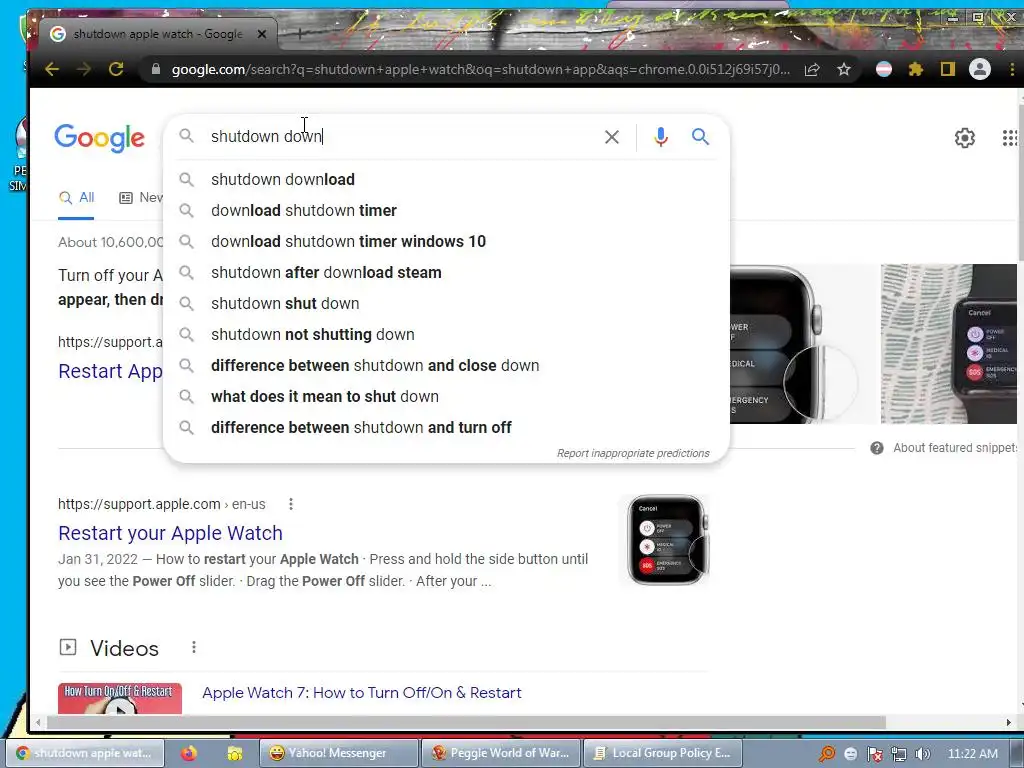Click the browser forward arrow
The width and height of the screenshot is (1024, 768).
pos(84,69)
